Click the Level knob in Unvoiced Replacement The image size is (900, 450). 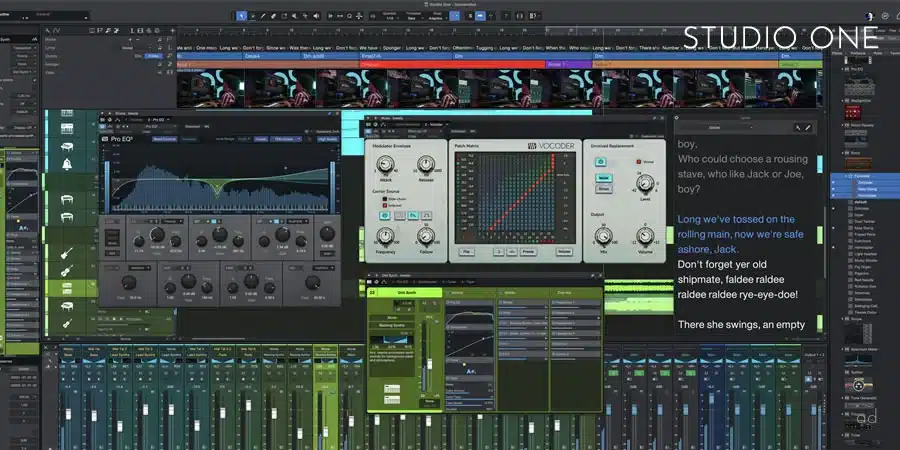[645, 183]
